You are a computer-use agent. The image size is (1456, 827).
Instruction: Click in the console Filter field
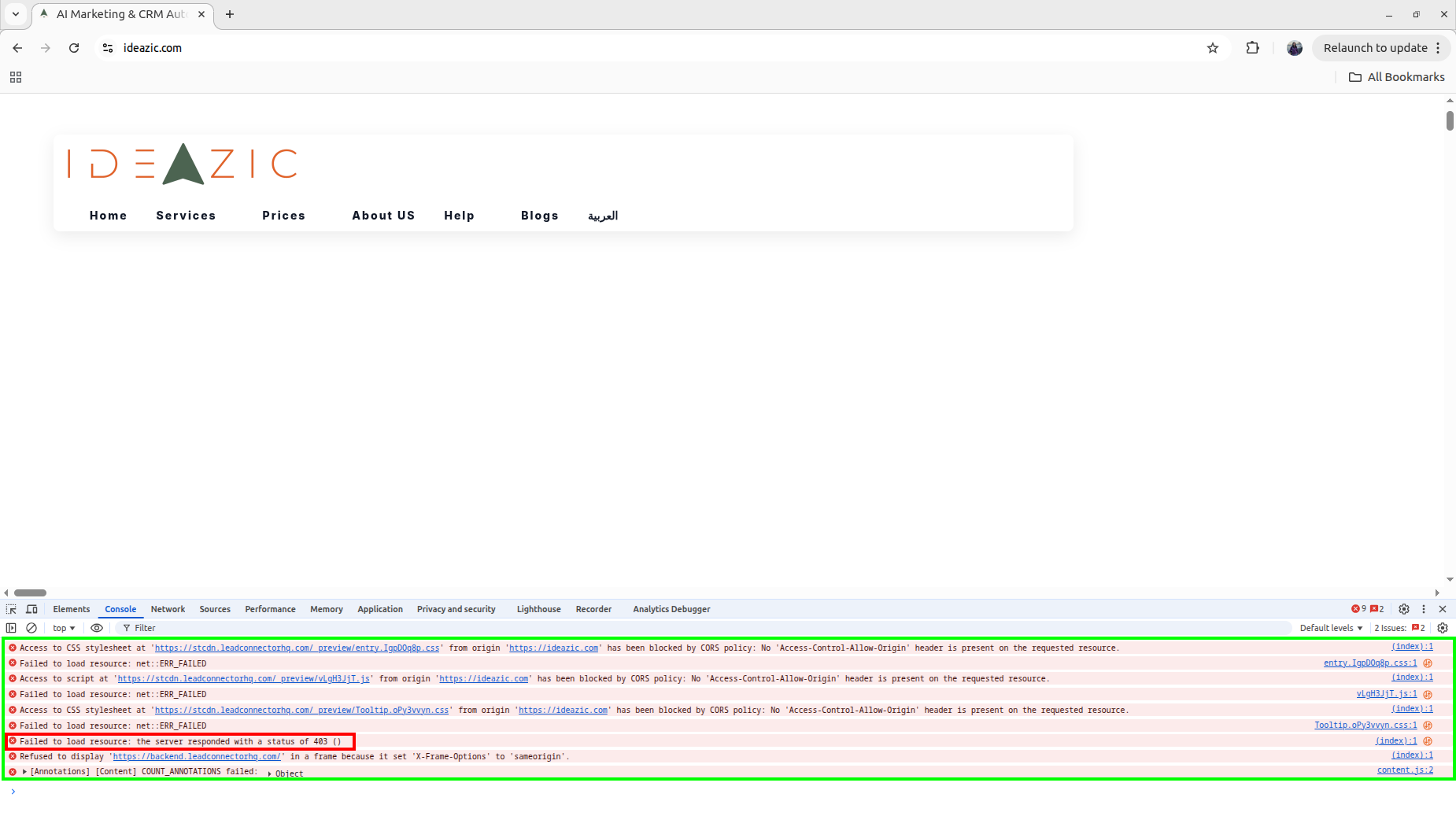tap(315, 628)
